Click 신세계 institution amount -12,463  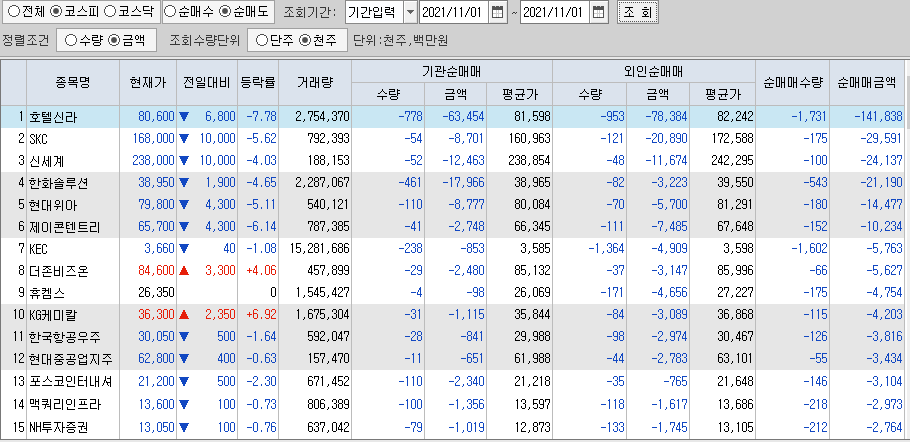click(x=464, y=161)
